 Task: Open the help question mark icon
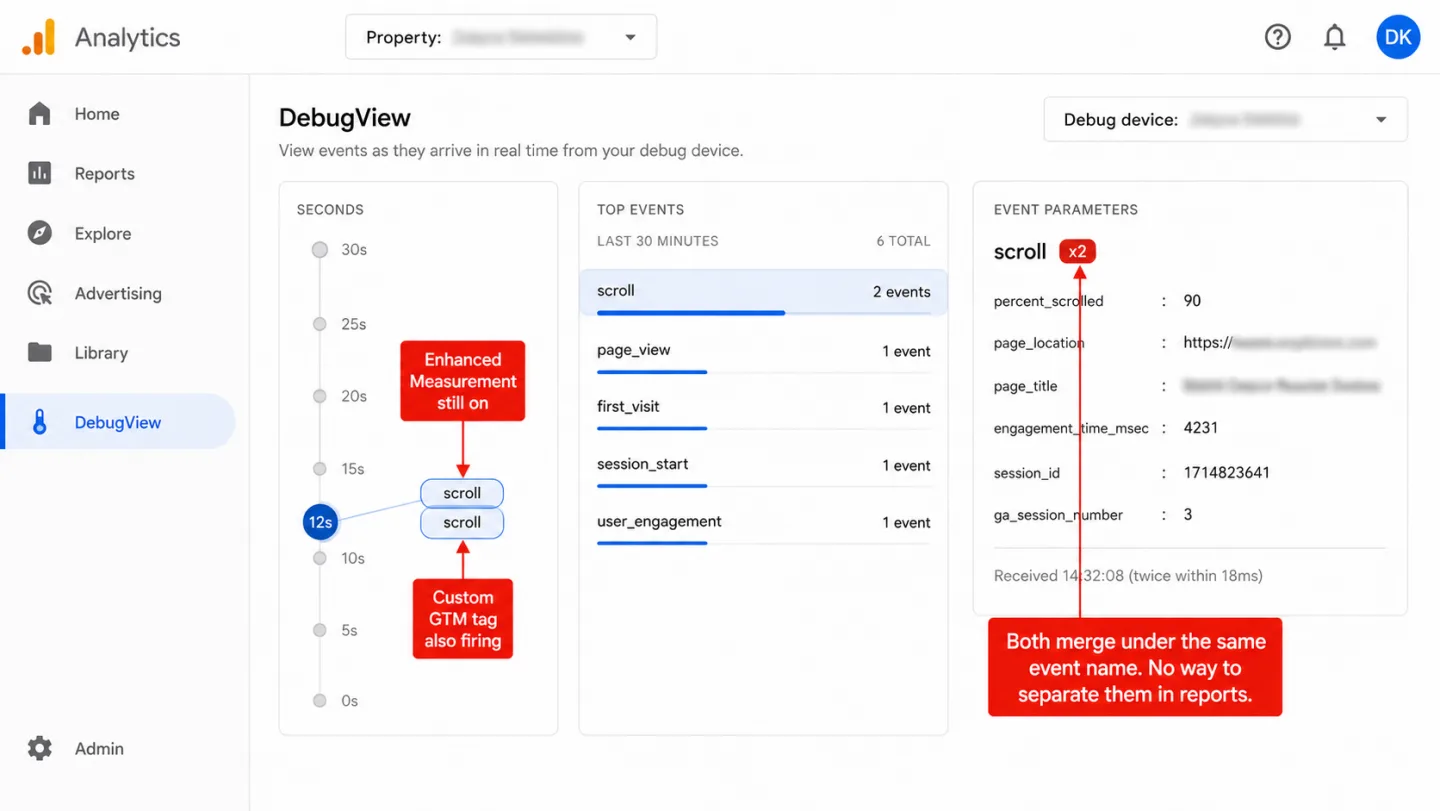(1278, 37)
